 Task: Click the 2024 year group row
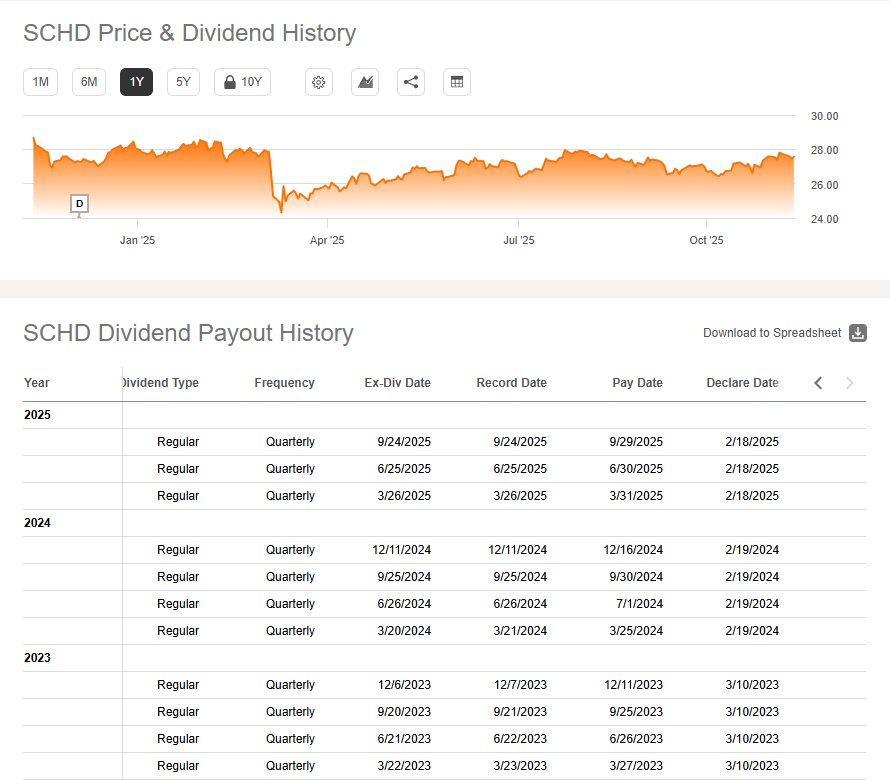click(x=444, y=523)
